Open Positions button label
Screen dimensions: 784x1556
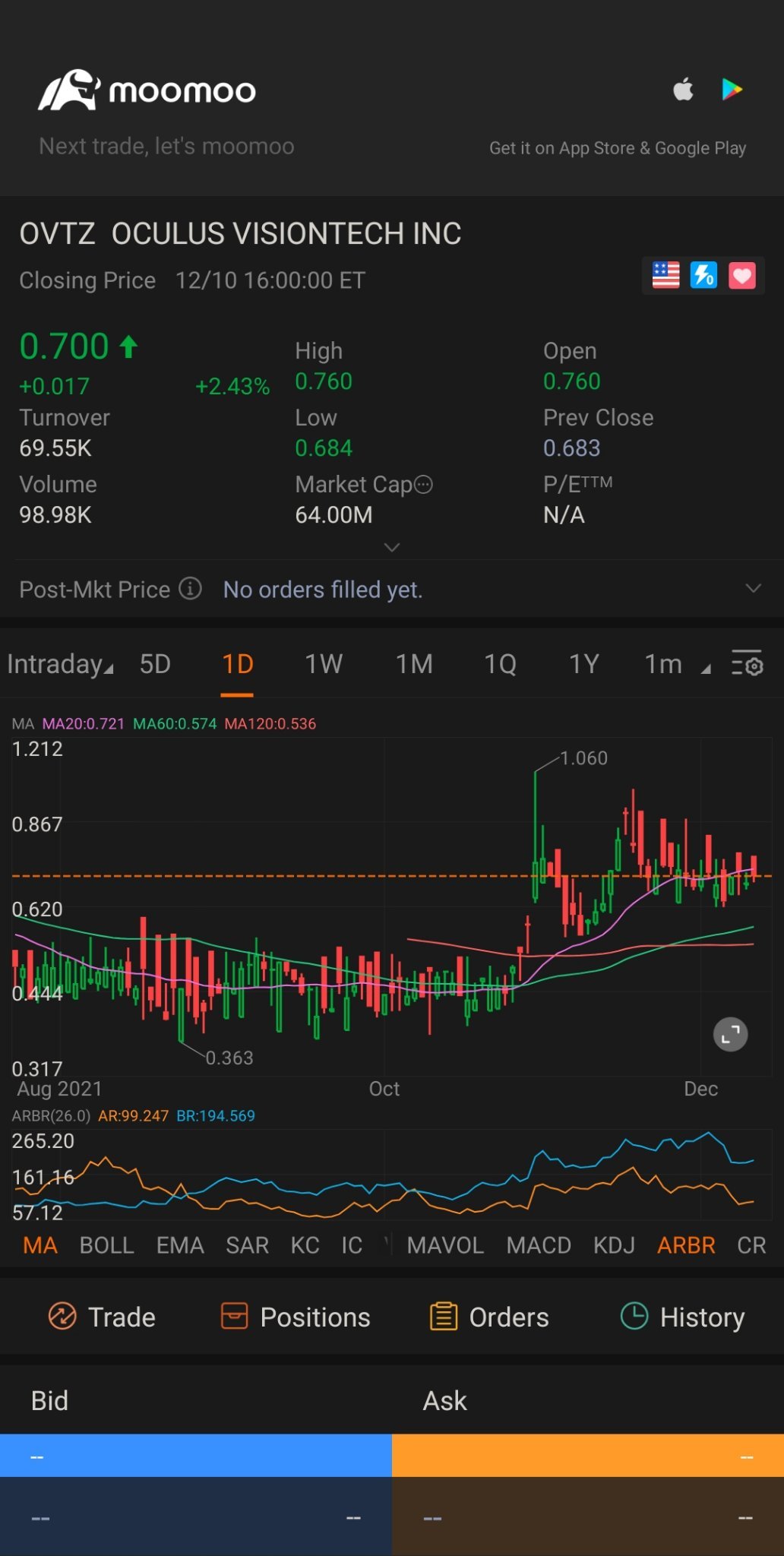pyautogui.click(x=315, y=1317)
